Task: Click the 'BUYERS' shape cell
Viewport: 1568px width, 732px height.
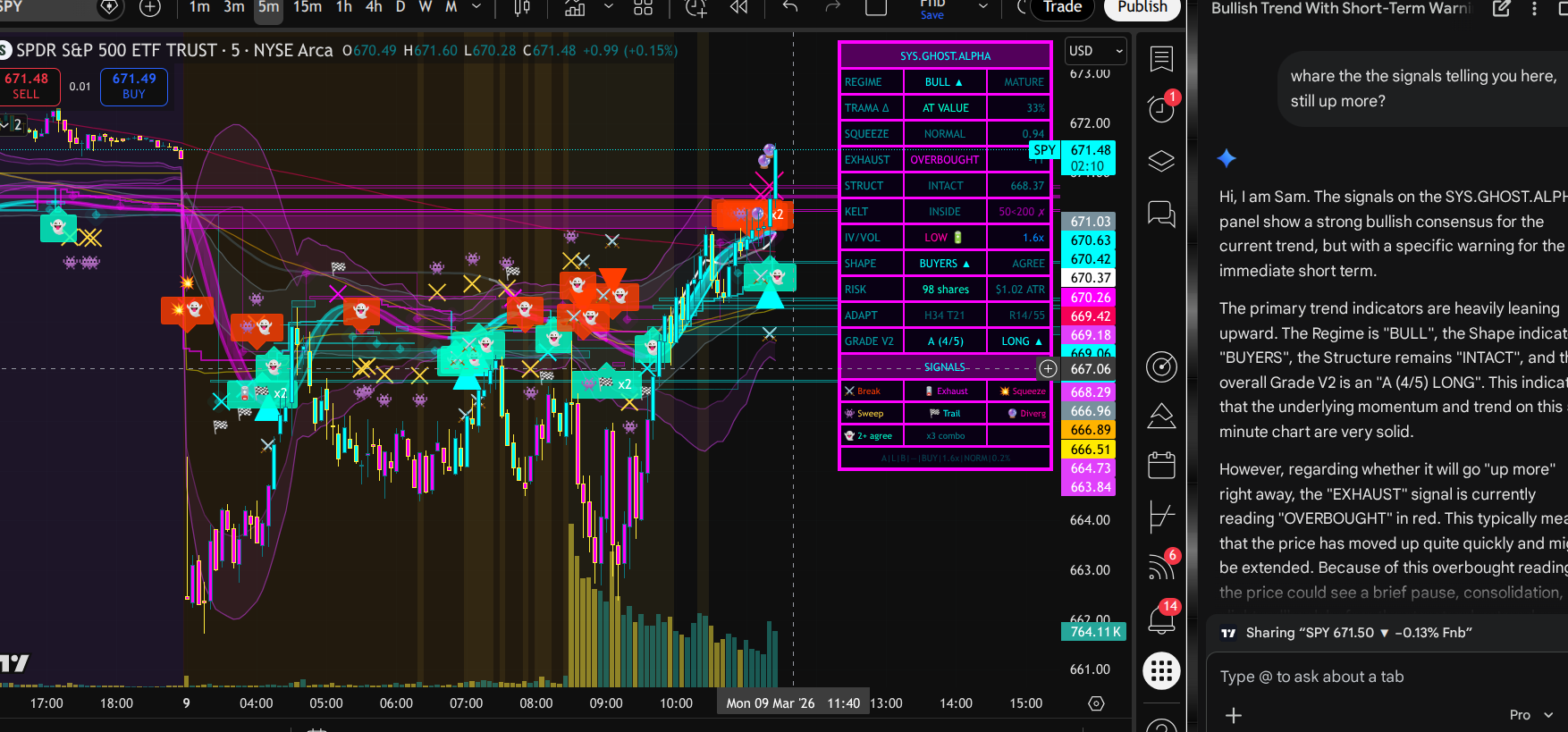Action: (945, 264)
